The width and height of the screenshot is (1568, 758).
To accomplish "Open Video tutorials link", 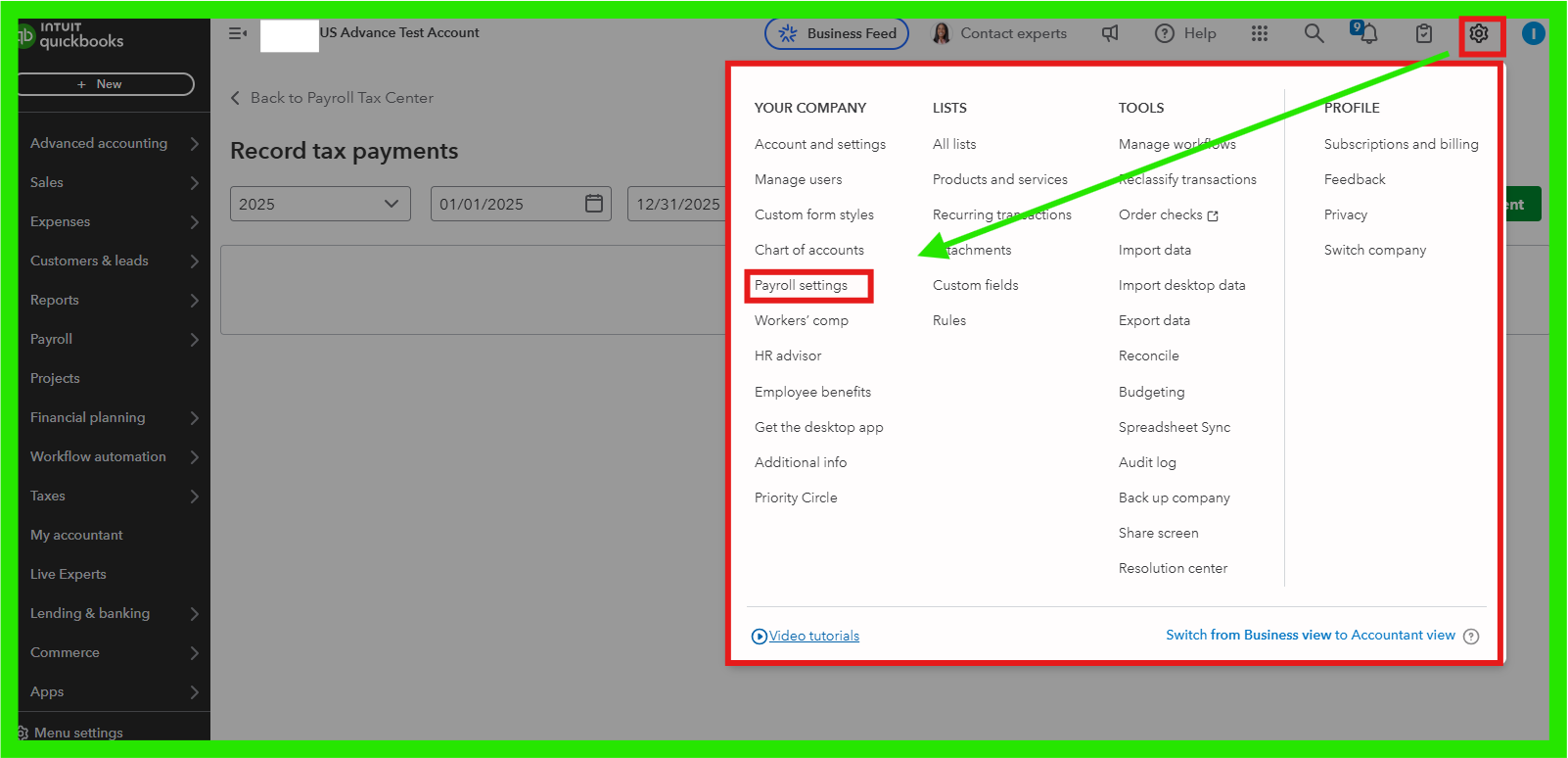I will pos(814,636).
